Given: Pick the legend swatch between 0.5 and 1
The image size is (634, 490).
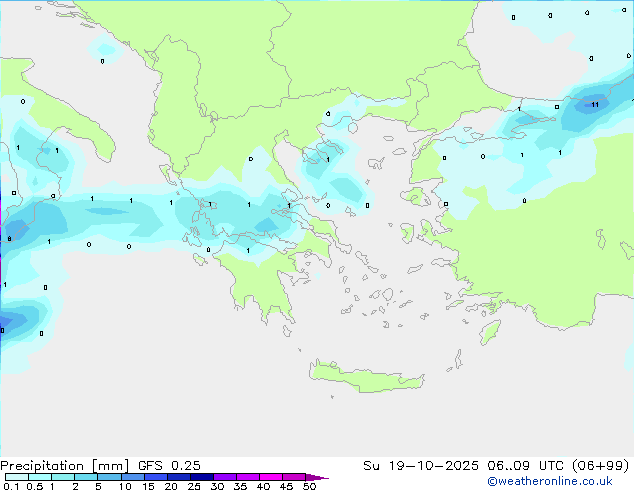Looking at the screenshot, I should click(x=40, y=477).
